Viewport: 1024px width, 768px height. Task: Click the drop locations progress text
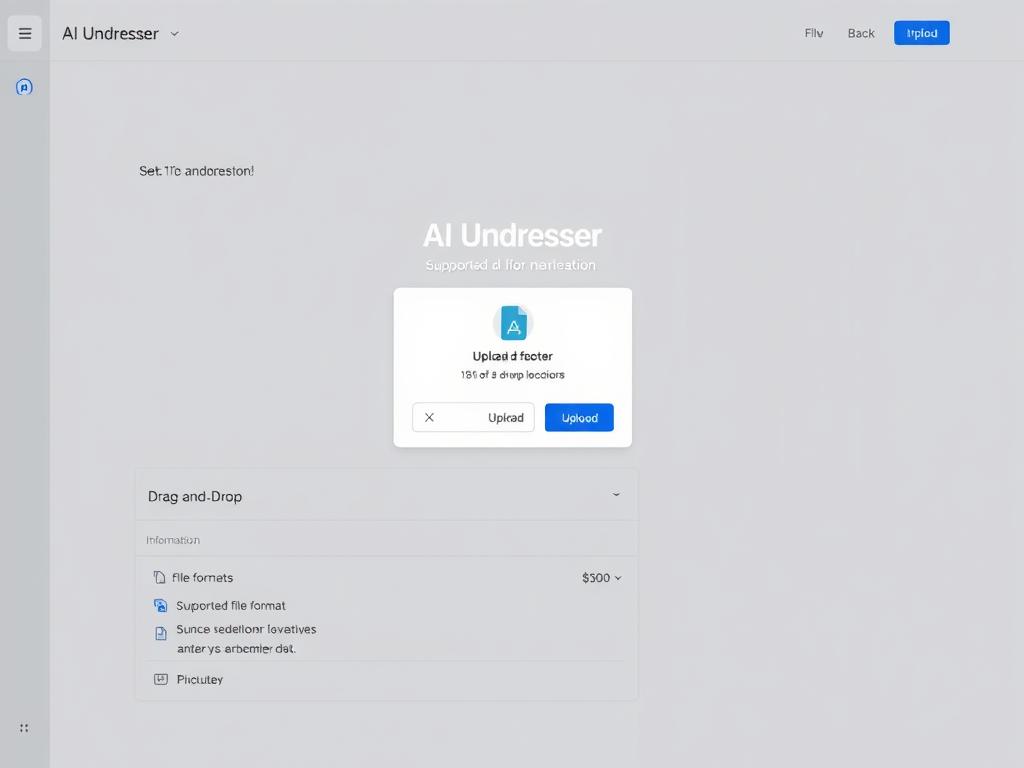(512, 374)
